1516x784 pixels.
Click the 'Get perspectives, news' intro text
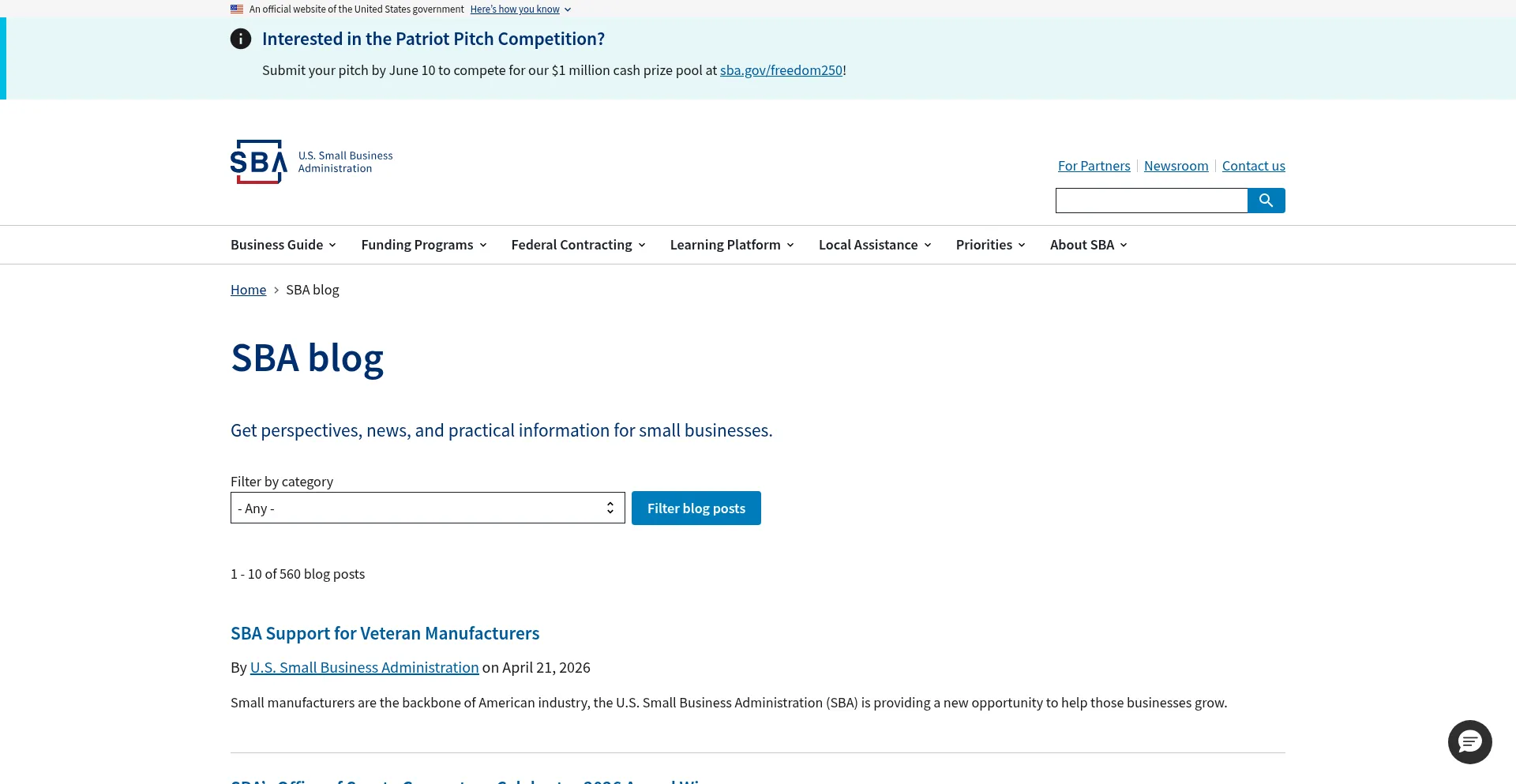[501, 430]
